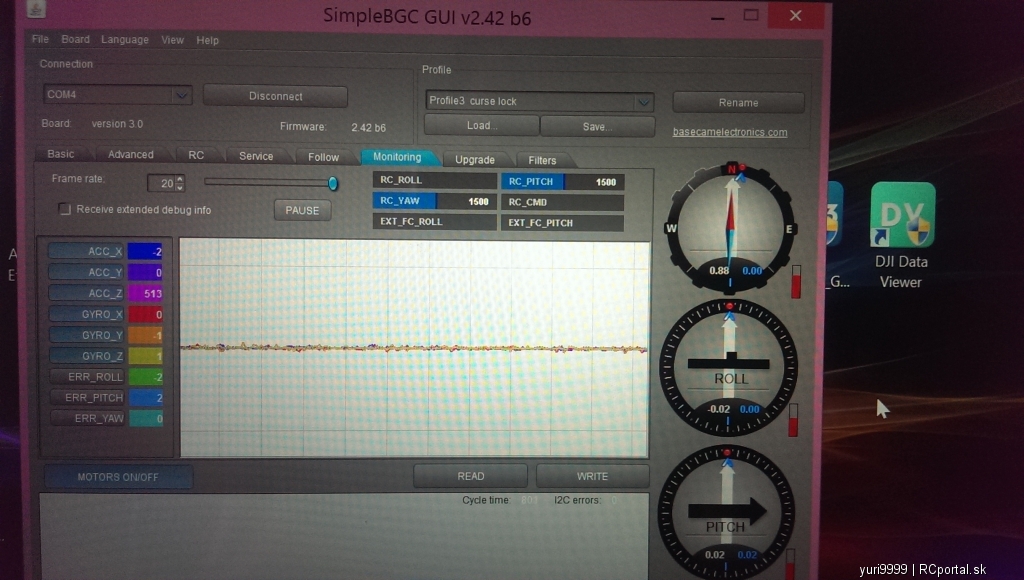Click the red level bar beside compass

pyautogui.click(x=795, y=282)
